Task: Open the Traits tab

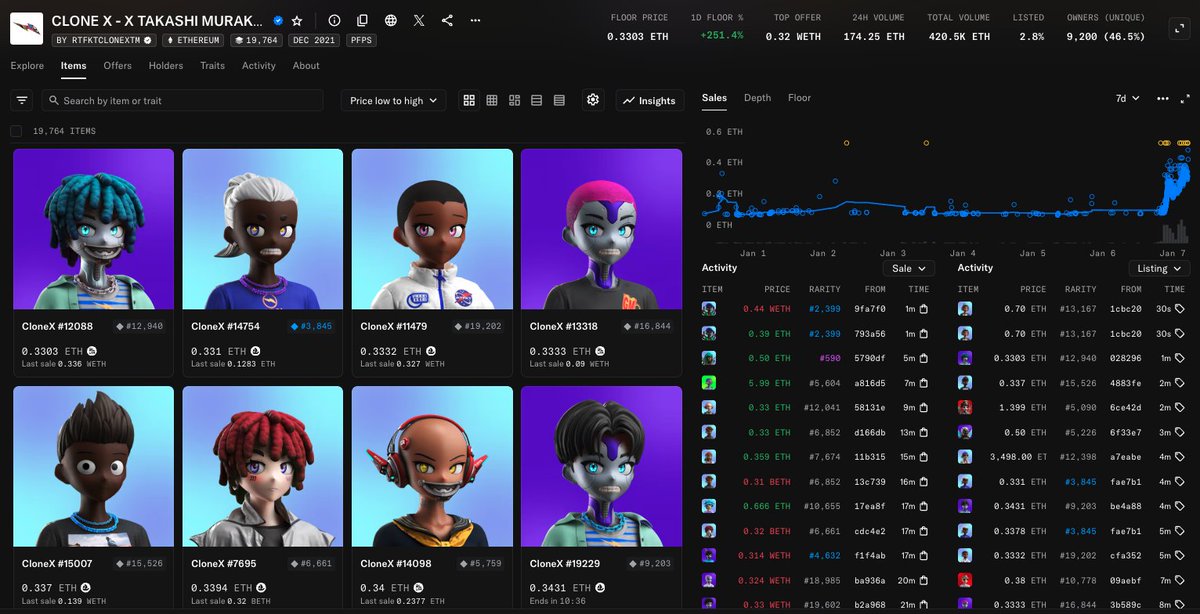Action: coord(212,66)
